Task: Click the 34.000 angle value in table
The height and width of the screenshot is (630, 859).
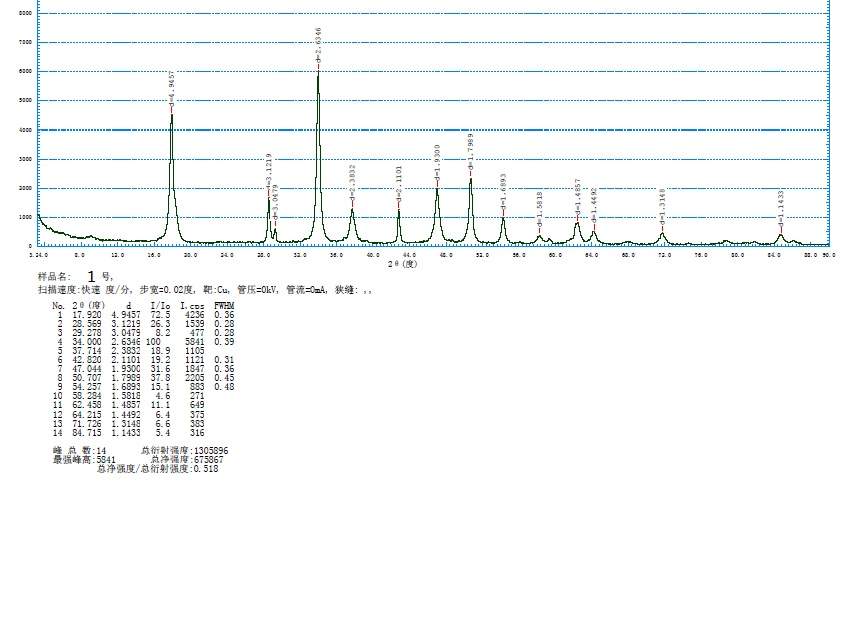Action: 87,342
